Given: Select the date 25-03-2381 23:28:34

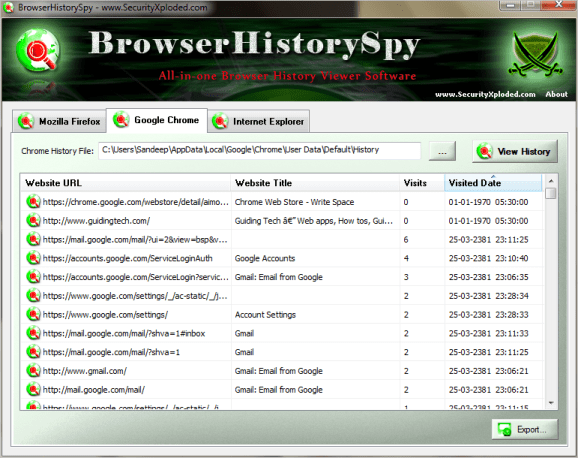Looking at the screenshot, I should pyautogui.click(x=488, y=296).
